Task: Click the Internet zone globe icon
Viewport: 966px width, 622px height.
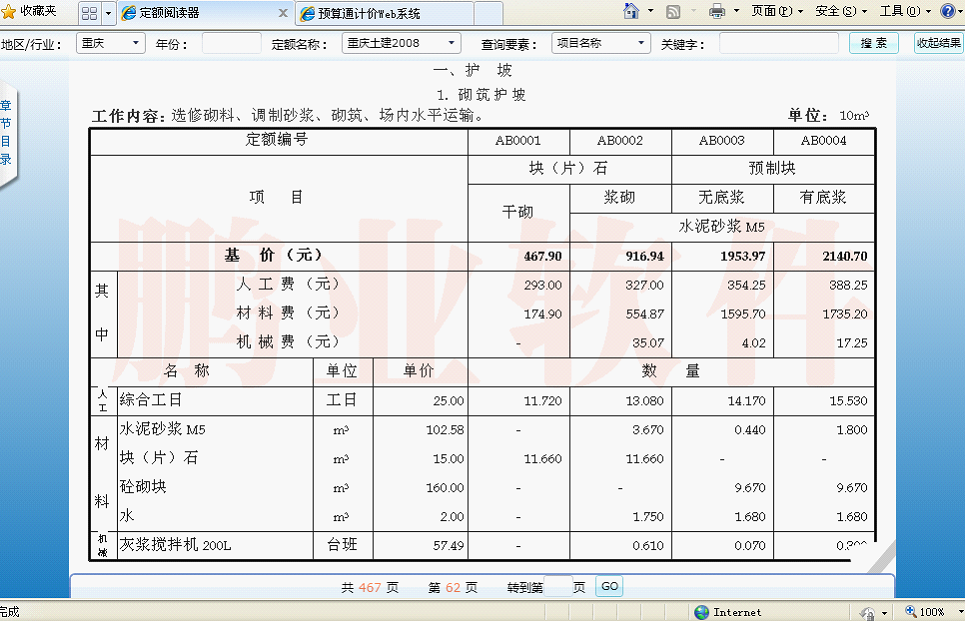Action: click(702, 612)
